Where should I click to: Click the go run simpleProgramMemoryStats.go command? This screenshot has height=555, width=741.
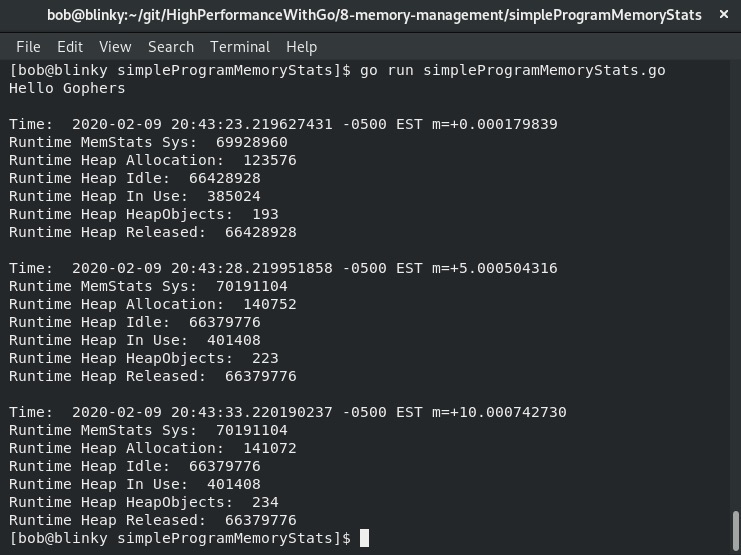click(513, 70)
